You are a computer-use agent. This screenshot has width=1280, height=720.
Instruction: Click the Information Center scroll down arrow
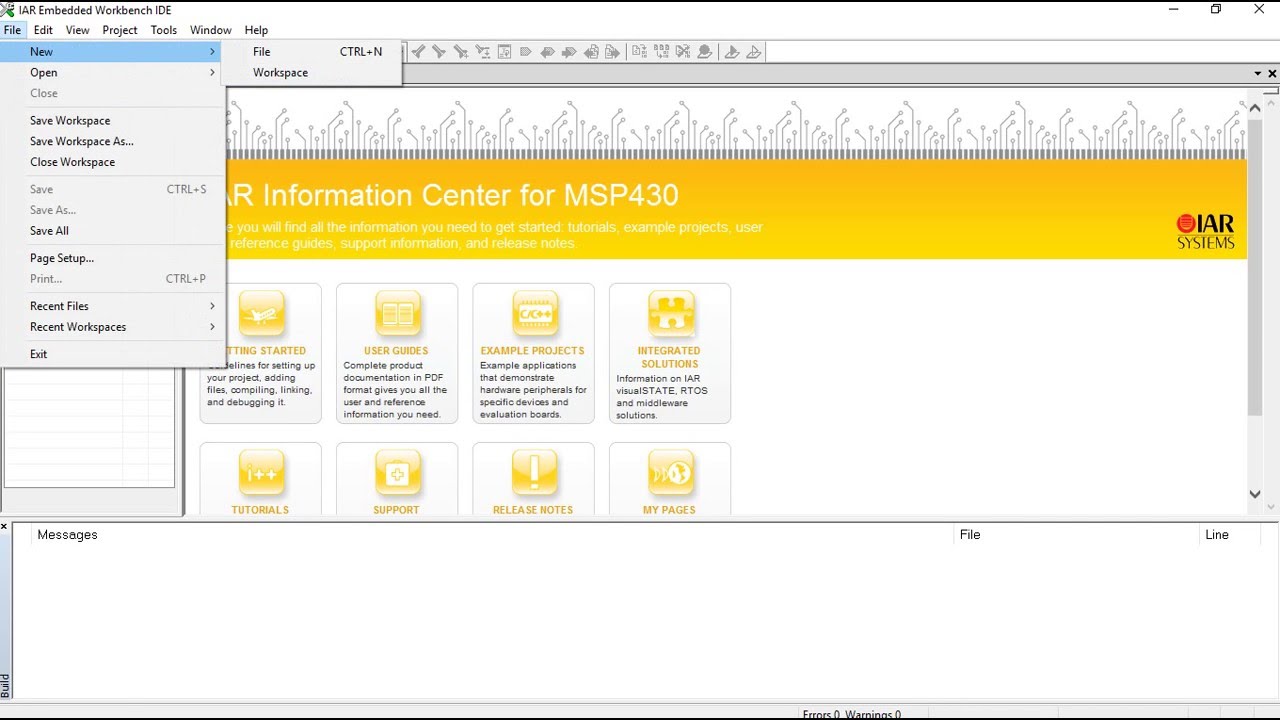pyautogui.click(x=1255, y=493)
